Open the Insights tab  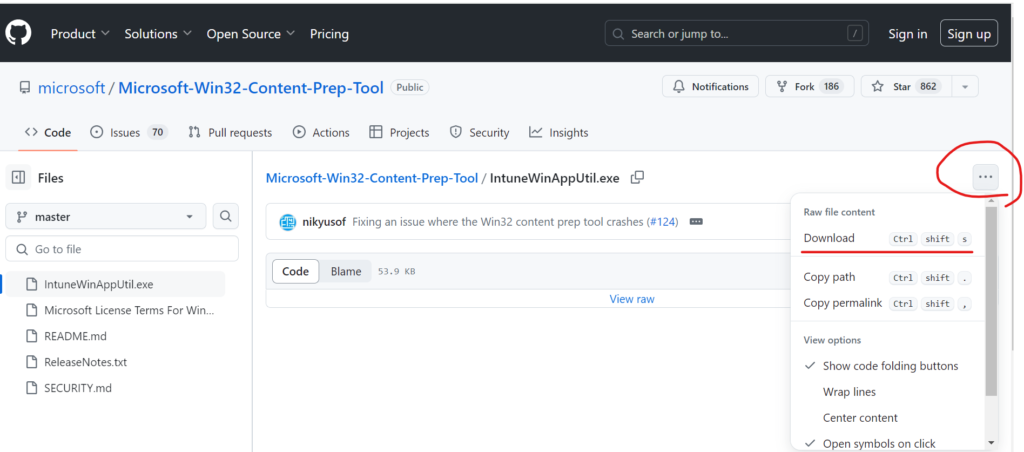click(x=558, y=133)
